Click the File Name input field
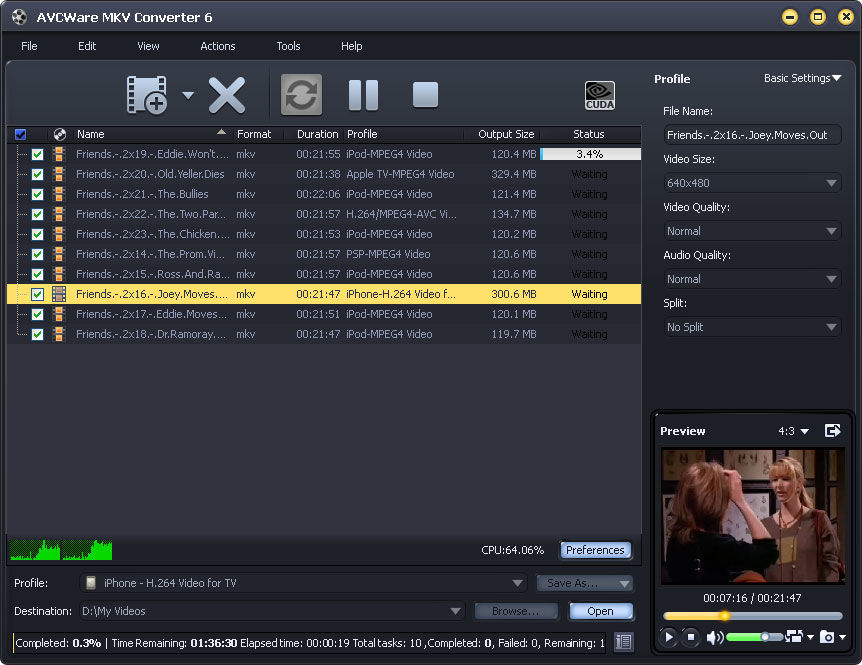The height and width of the screenshot is (665, 862). tap(752, 135)
